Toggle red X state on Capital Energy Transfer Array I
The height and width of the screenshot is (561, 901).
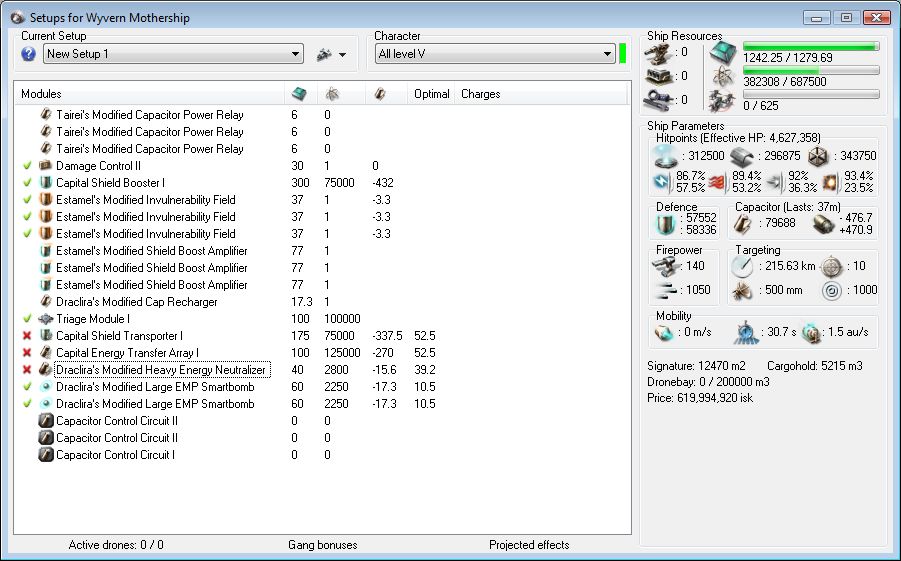click(x=27, y=353)
